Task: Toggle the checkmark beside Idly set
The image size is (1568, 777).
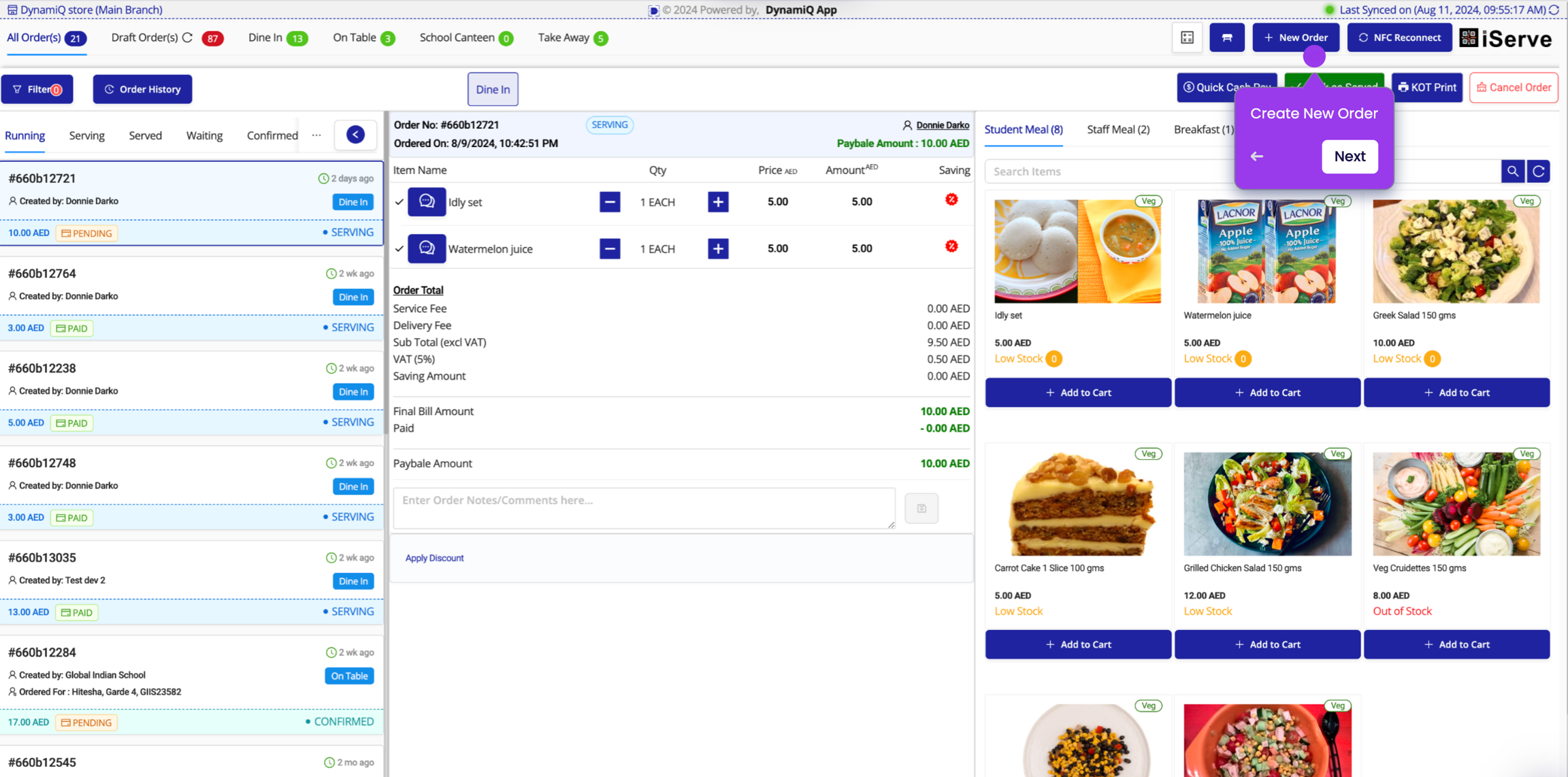Action: (x=399, y=202)
